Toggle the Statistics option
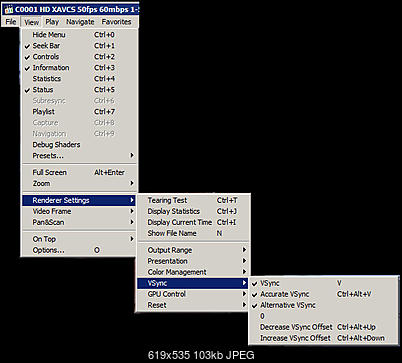The height and width of the screenshot is (363, 402). pos(79,79)
